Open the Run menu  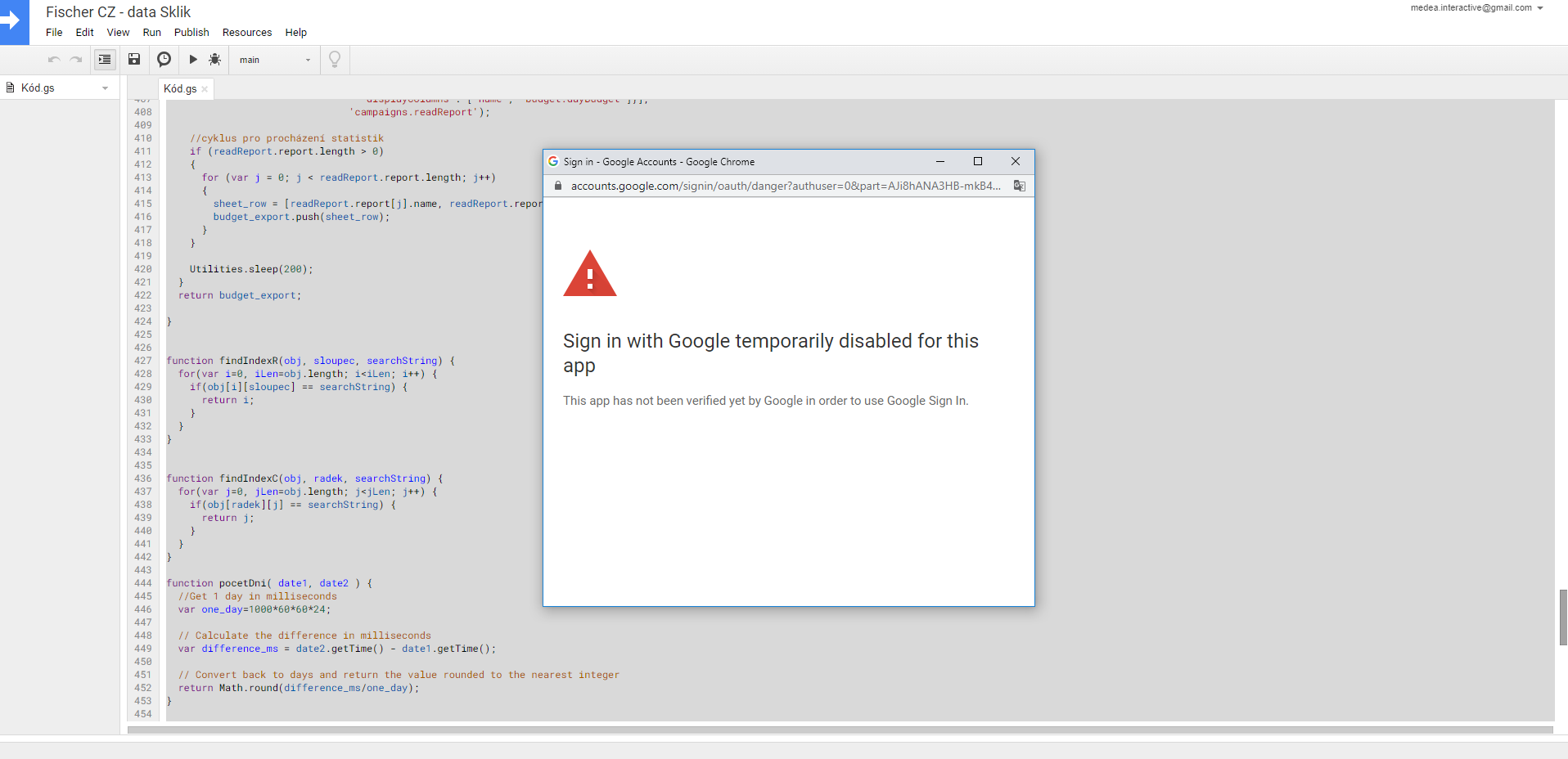152,33
